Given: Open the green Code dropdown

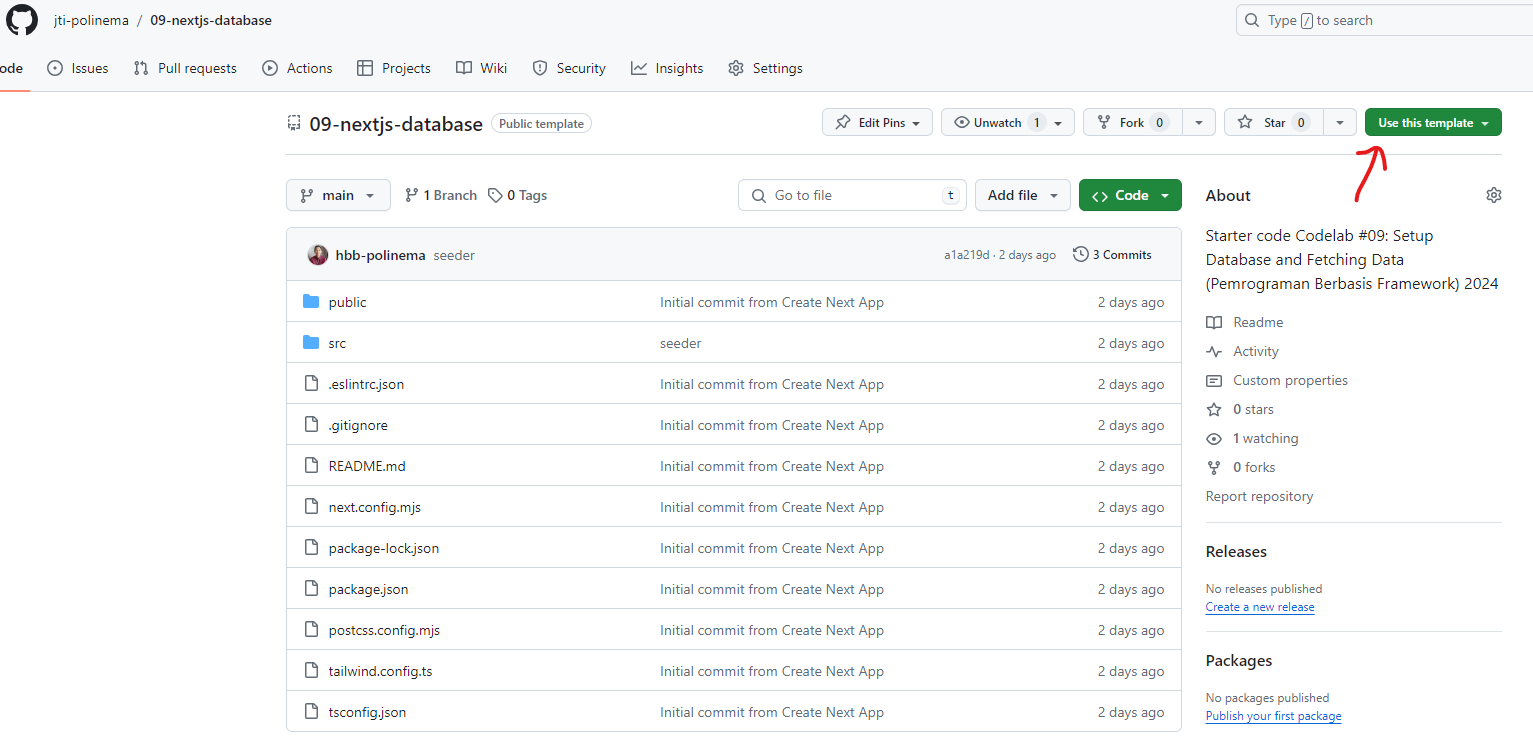Looking at the screenshot, I should (1130, 195).
